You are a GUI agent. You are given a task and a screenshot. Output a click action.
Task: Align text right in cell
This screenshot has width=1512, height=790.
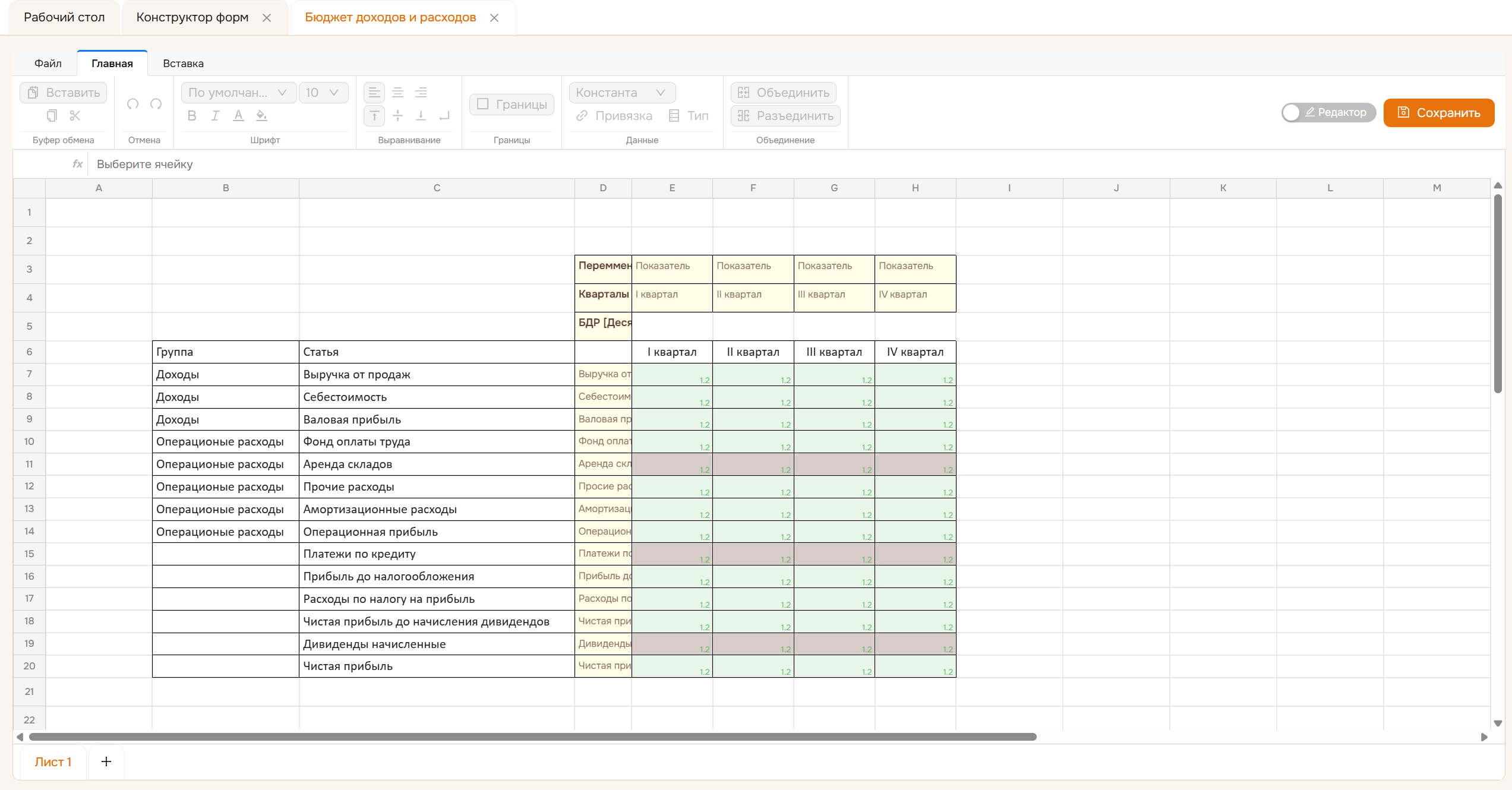421,93
